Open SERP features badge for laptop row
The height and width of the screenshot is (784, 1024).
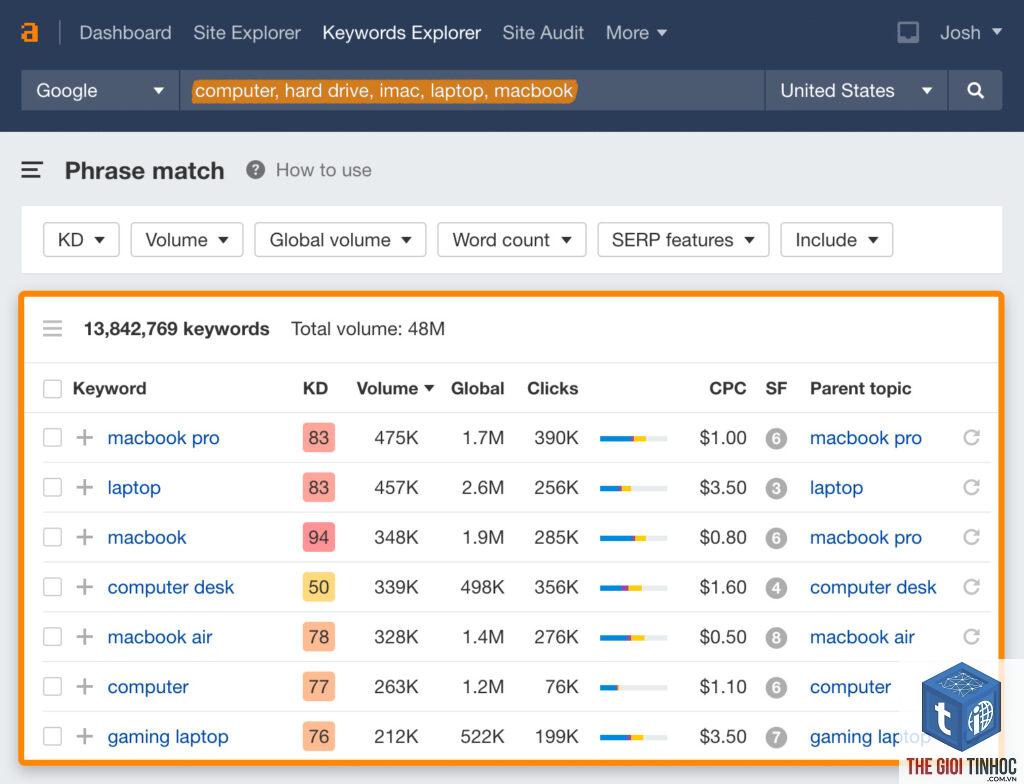pyautogui.click(x=776, y=488)
